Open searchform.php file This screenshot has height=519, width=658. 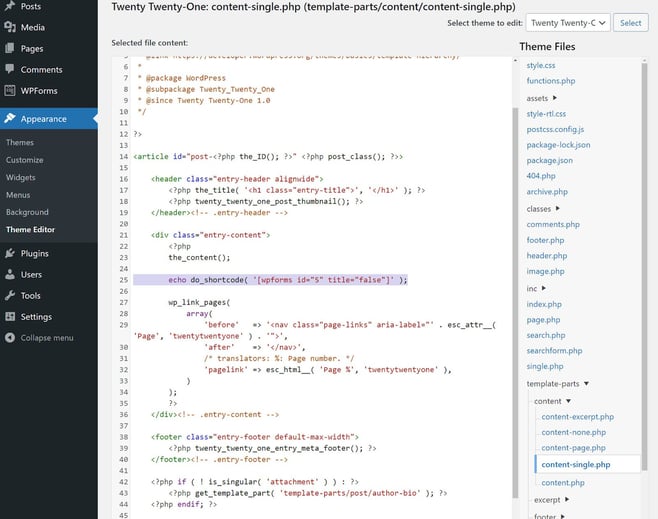[x=554, y=351]
